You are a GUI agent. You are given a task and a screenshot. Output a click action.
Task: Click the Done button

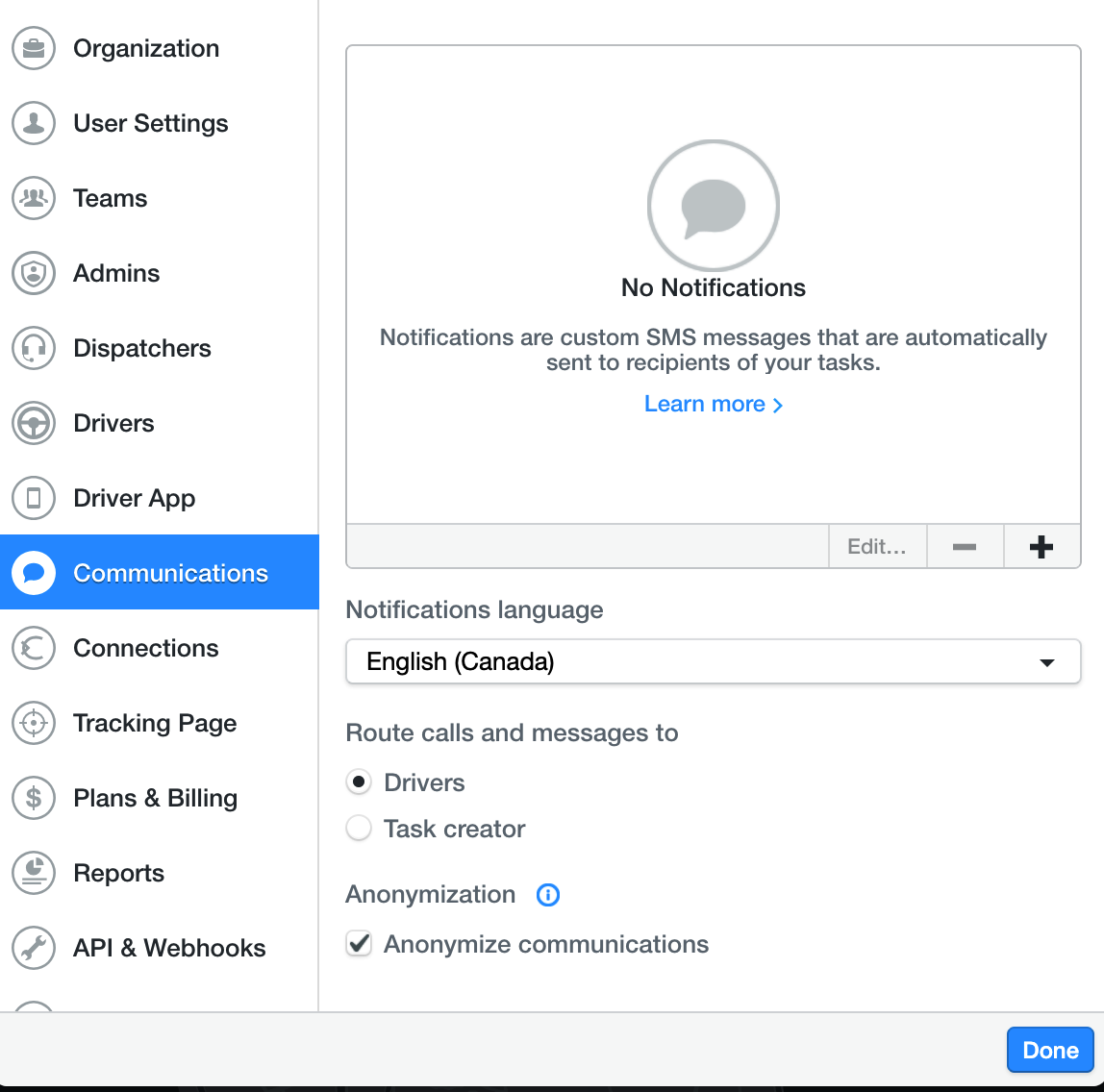[1050, 1050]
